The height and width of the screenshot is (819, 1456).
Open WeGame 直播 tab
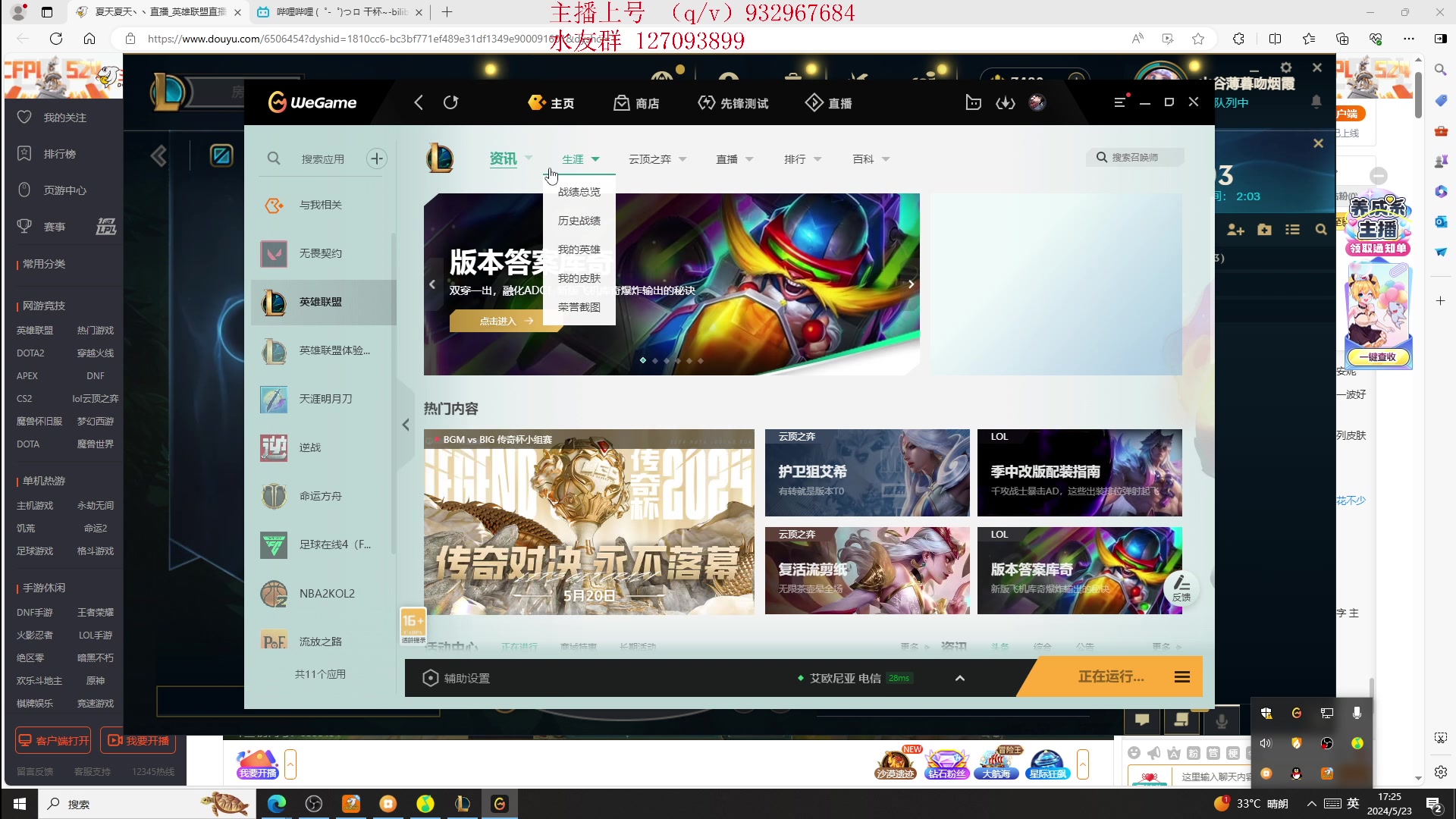click(x=829, y=102)
